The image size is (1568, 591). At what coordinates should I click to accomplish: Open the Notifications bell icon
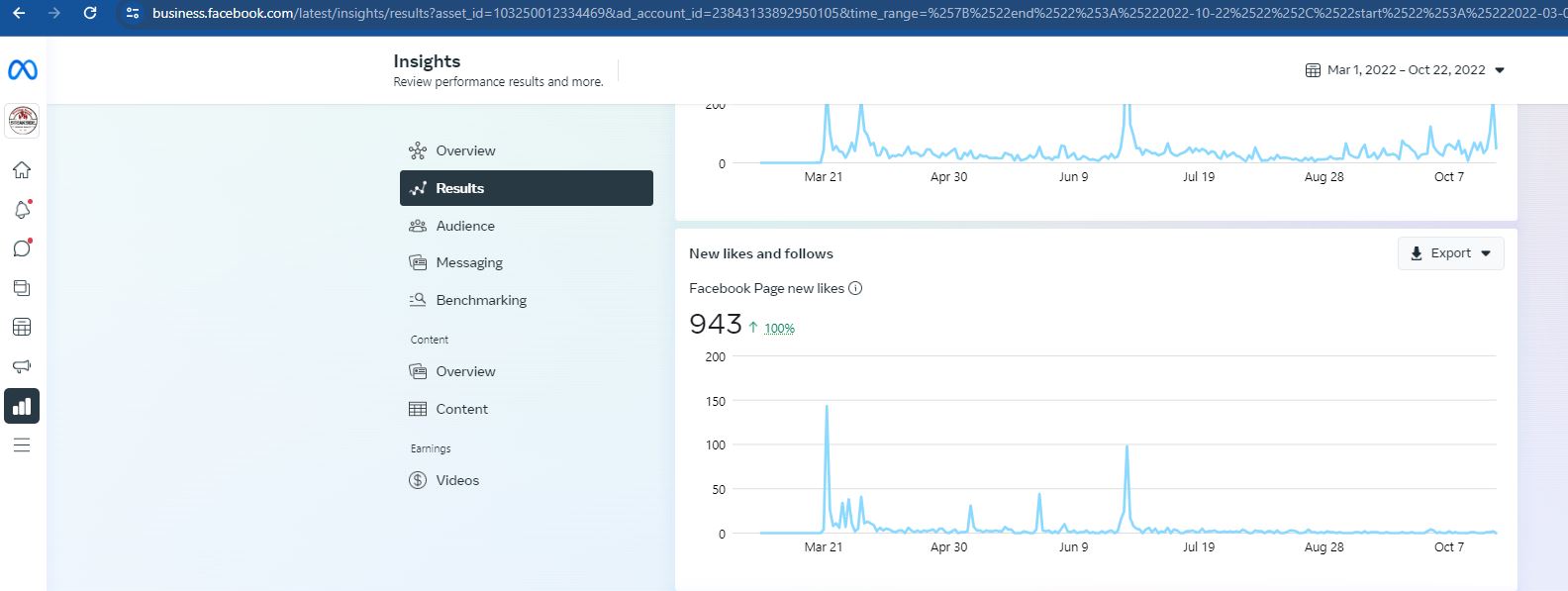(x=22, y=210)
